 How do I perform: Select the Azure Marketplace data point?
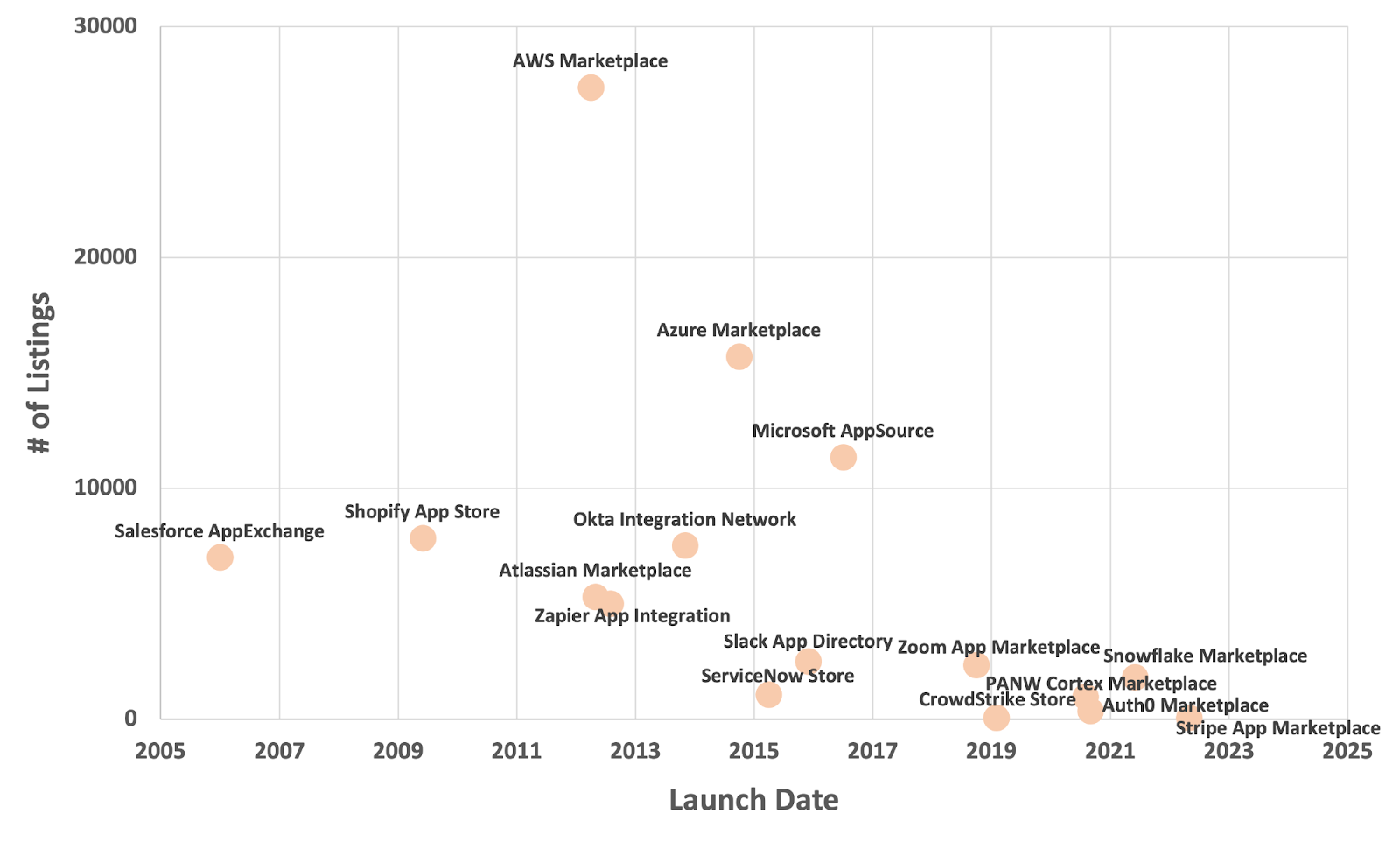[739, 356]
